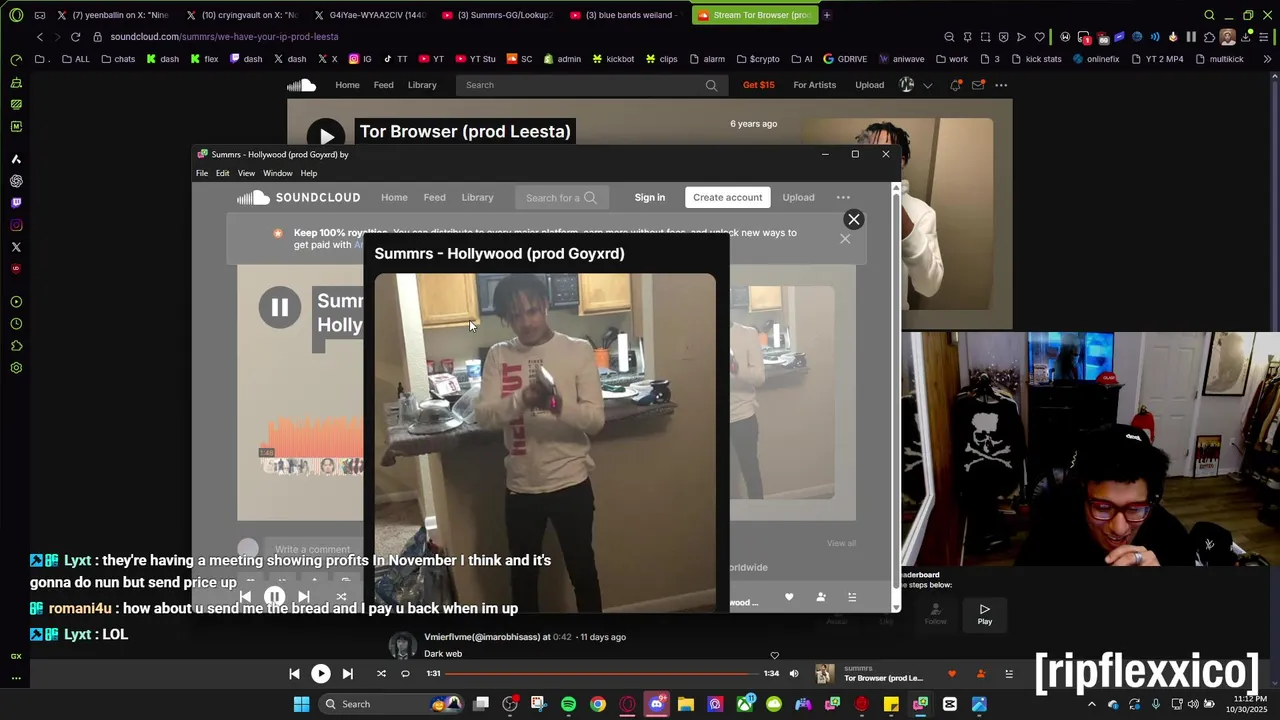
Task: Open the GDRIVE bookmark
Action: pos(845,59)
